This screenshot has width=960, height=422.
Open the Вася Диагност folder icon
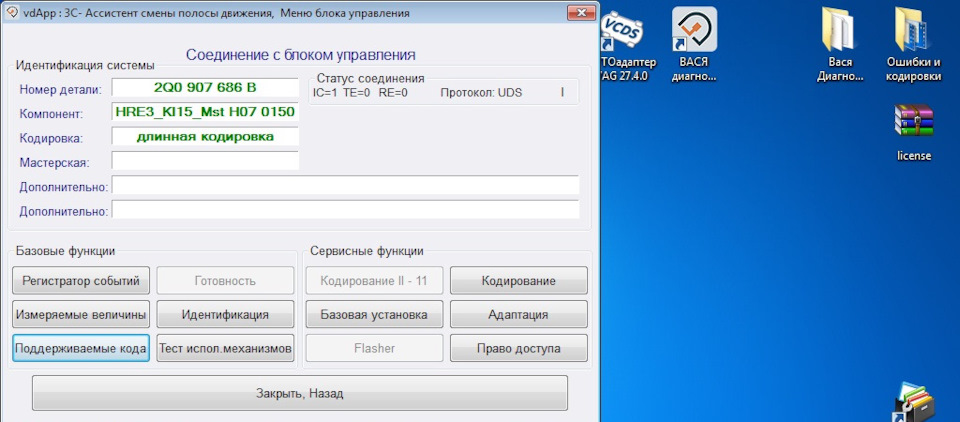point(840,30)
